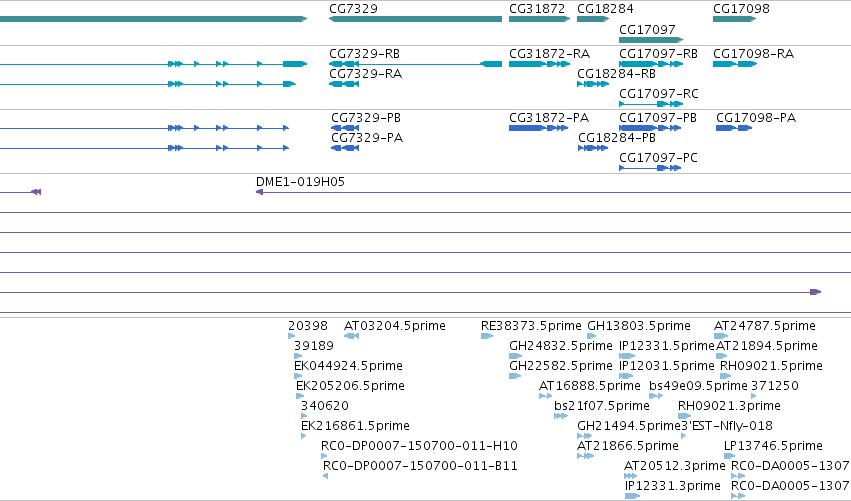Click the bs49e09.5prime label

(698, 386)
